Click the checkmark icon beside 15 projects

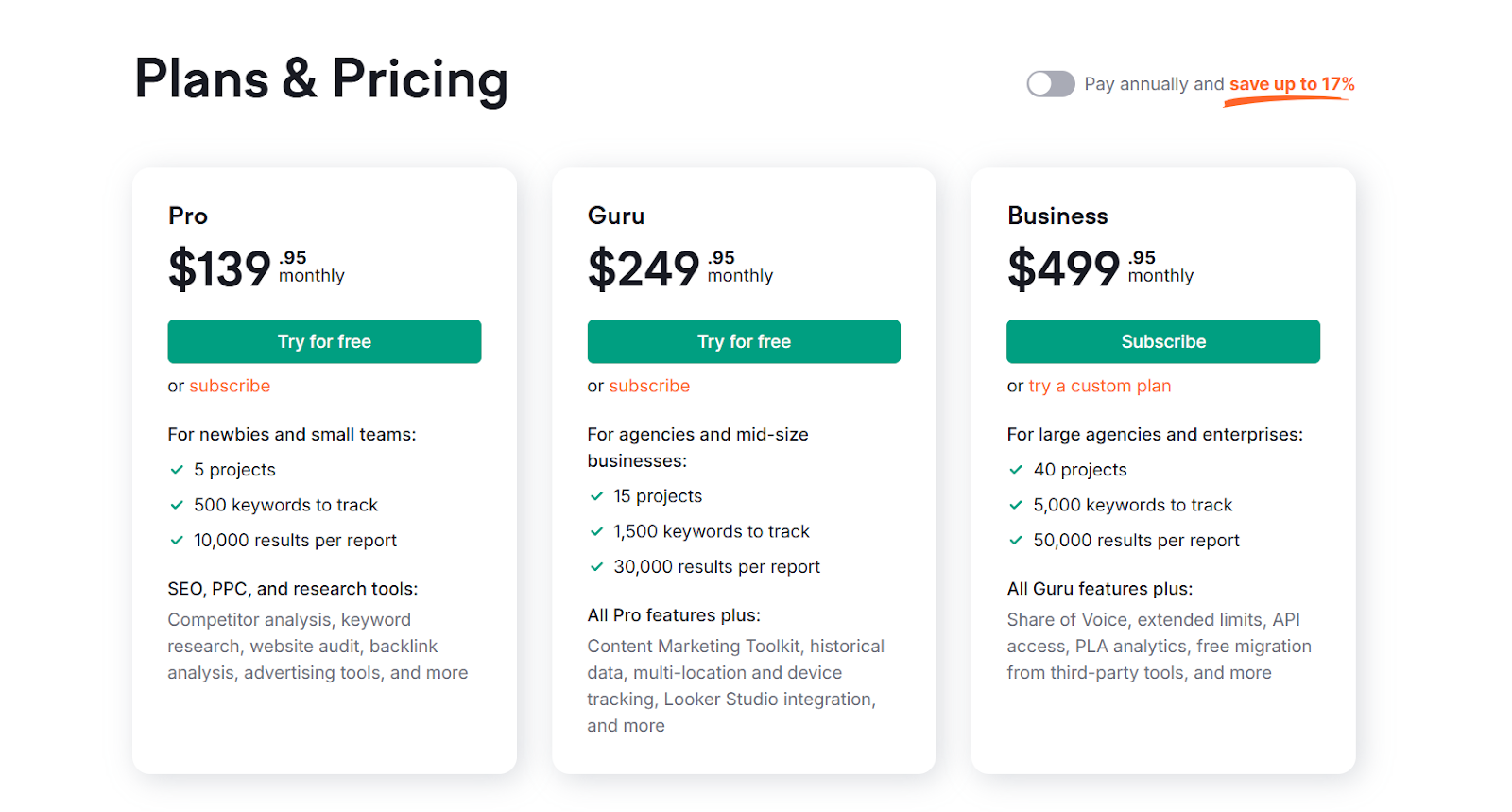[x=596, y=496]
